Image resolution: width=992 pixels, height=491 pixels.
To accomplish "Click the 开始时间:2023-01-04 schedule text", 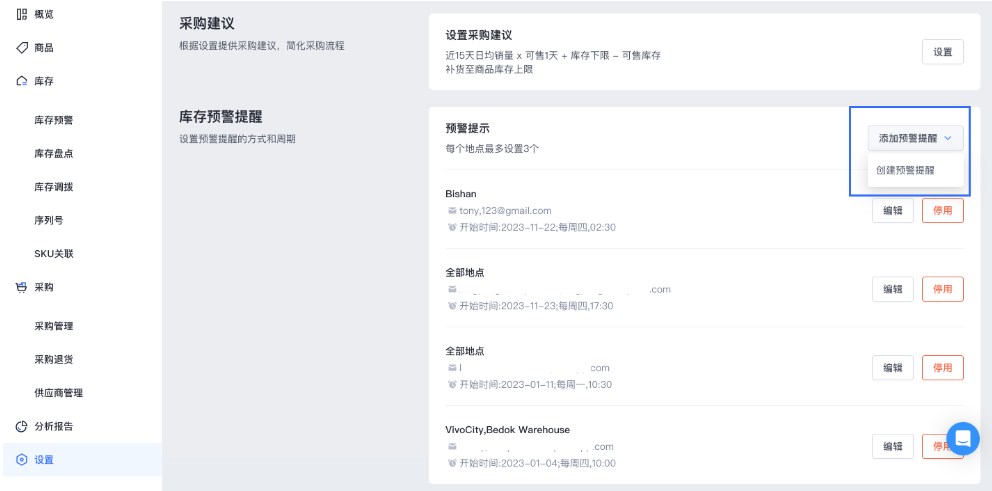I will tap(537, 463).
